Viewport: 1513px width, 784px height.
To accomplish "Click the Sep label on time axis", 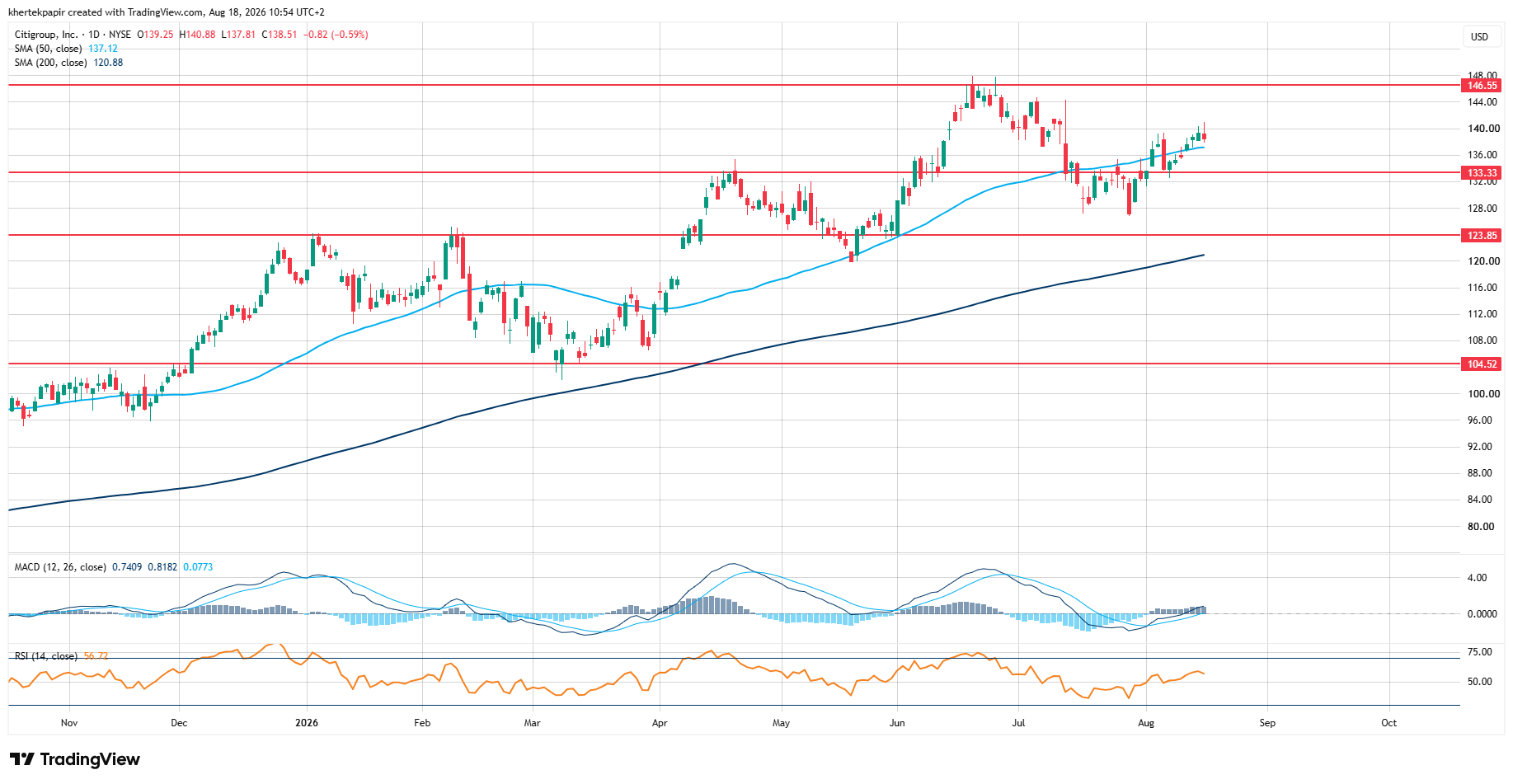I will pos(1267,723).
